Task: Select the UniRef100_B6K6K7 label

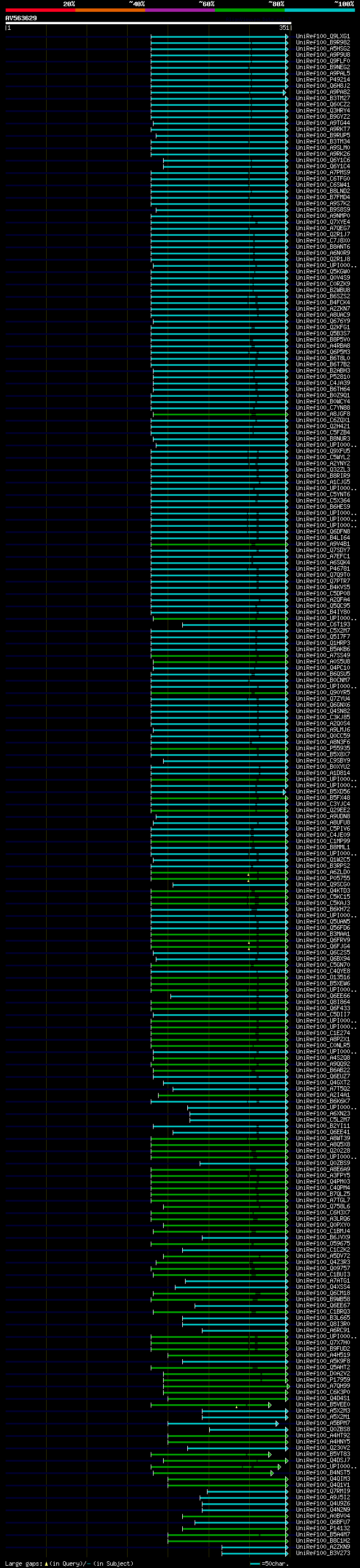Action: click(x=323, y=1101)
